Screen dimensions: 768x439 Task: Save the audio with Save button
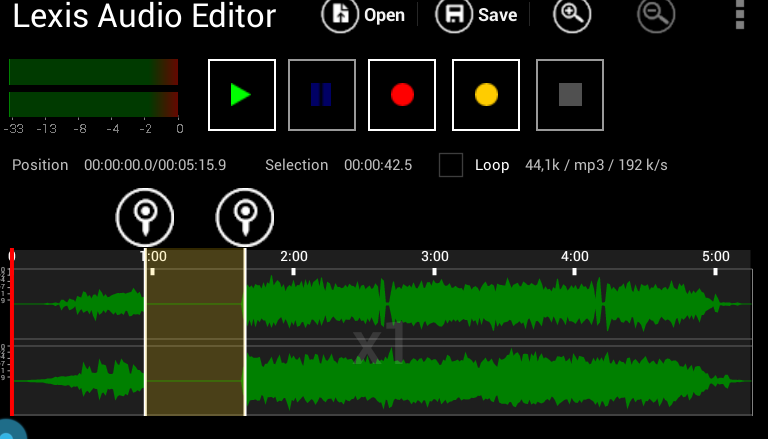(477, 15)
